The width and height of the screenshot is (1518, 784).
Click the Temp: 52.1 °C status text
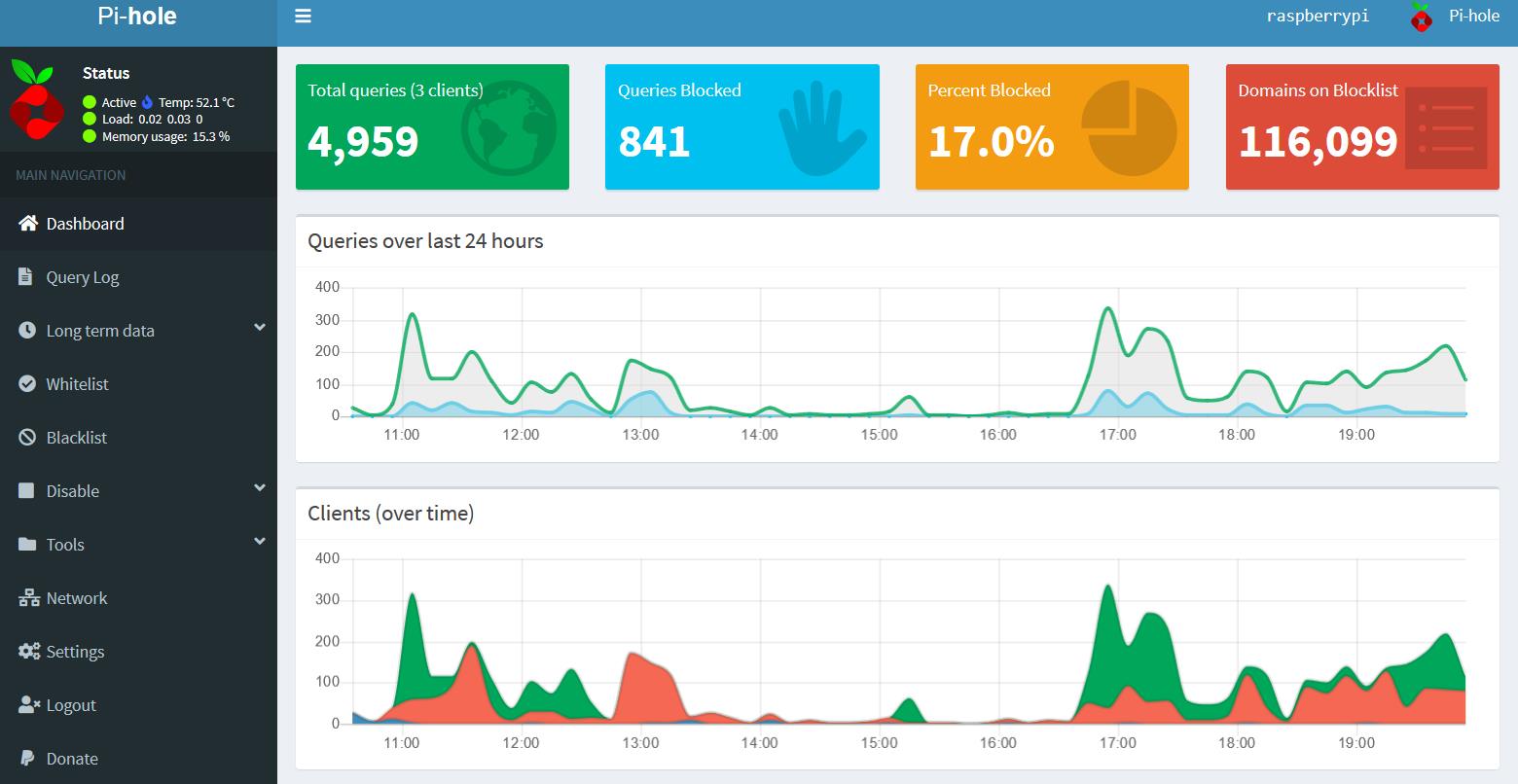(x=197, y=102)
